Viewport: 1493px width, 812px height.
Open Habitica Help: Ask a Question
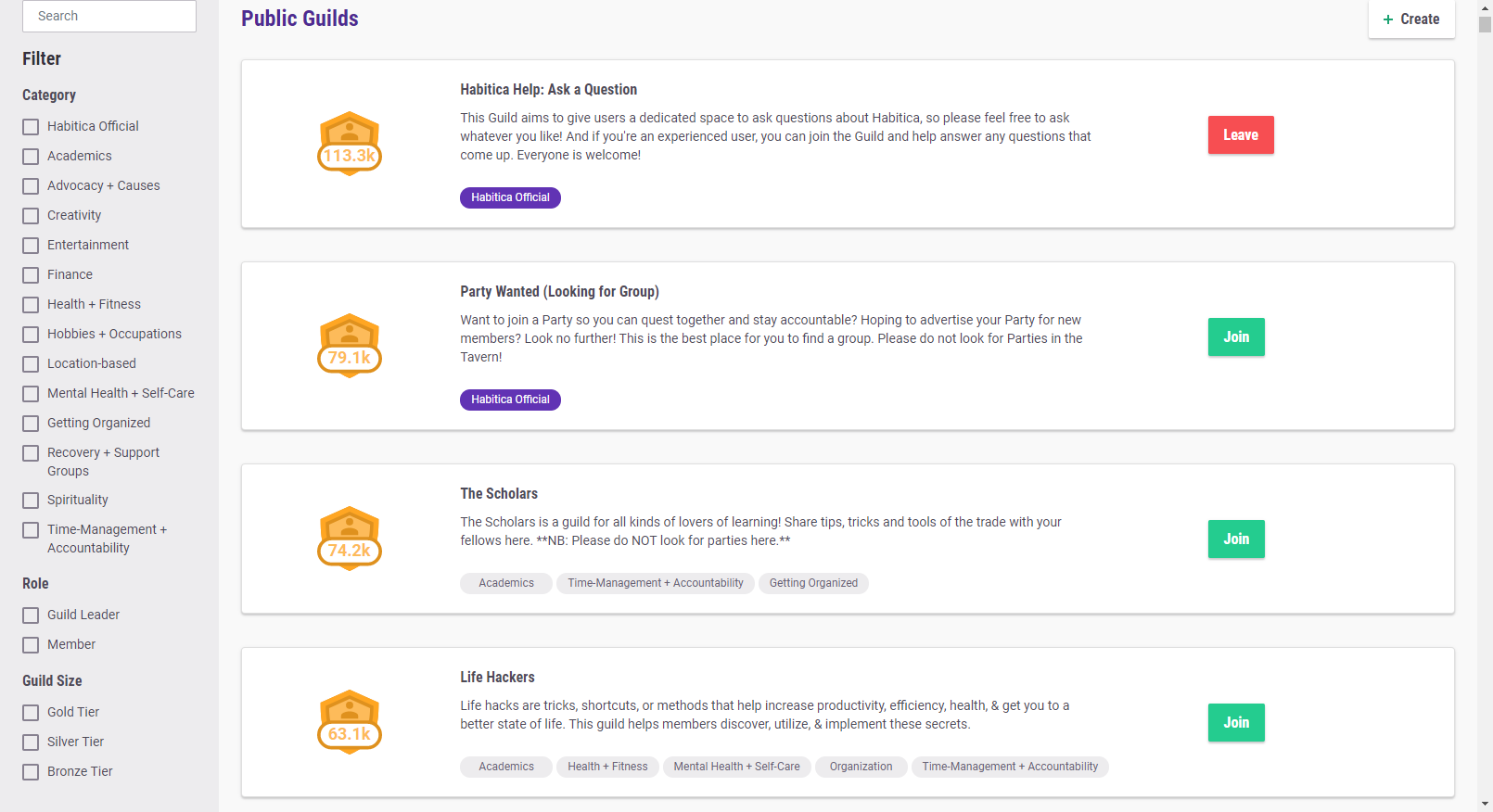tap(548, 90)
